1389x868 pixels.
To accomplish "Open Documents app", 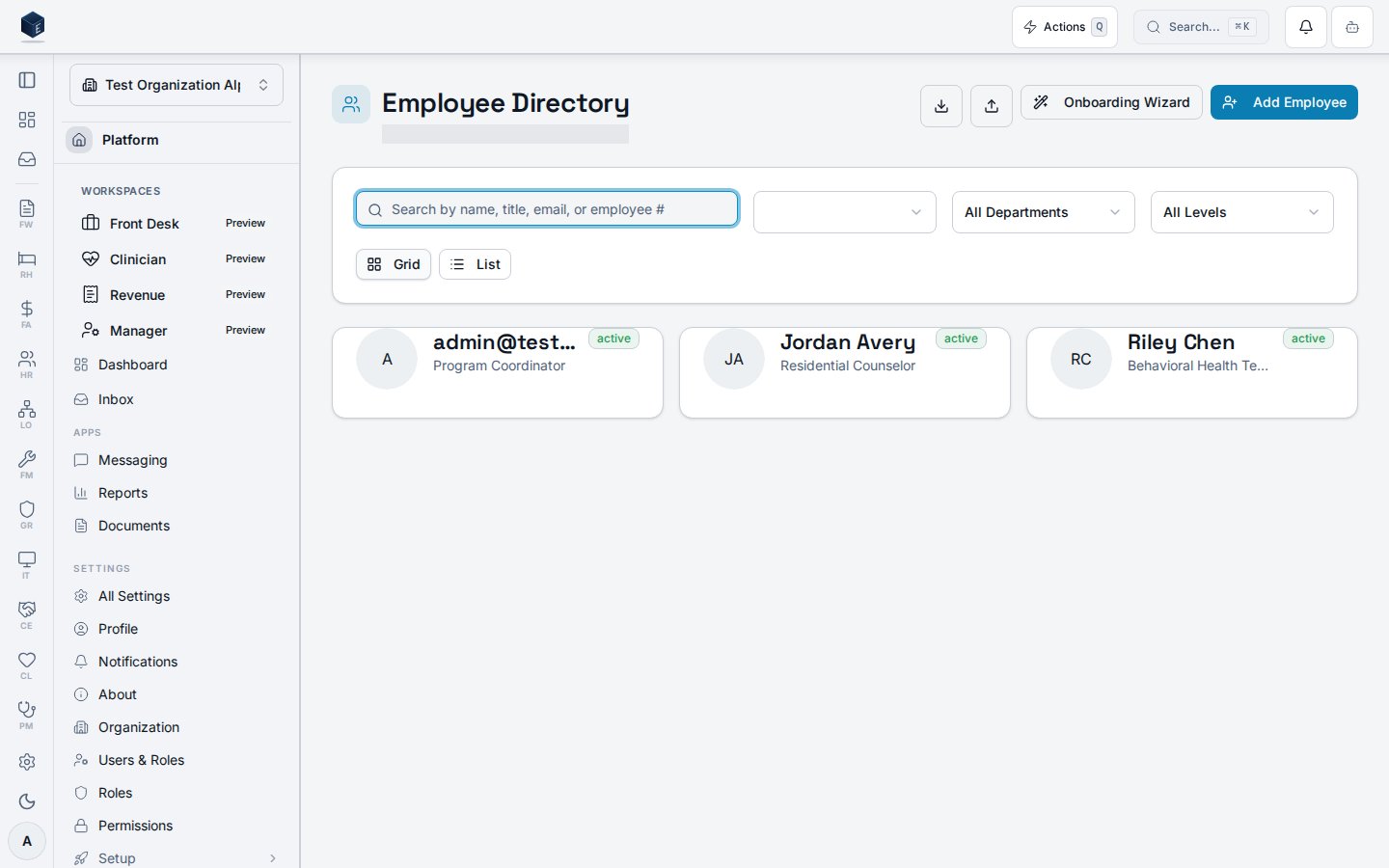I will pyautogui.click(x=177, y=526).
